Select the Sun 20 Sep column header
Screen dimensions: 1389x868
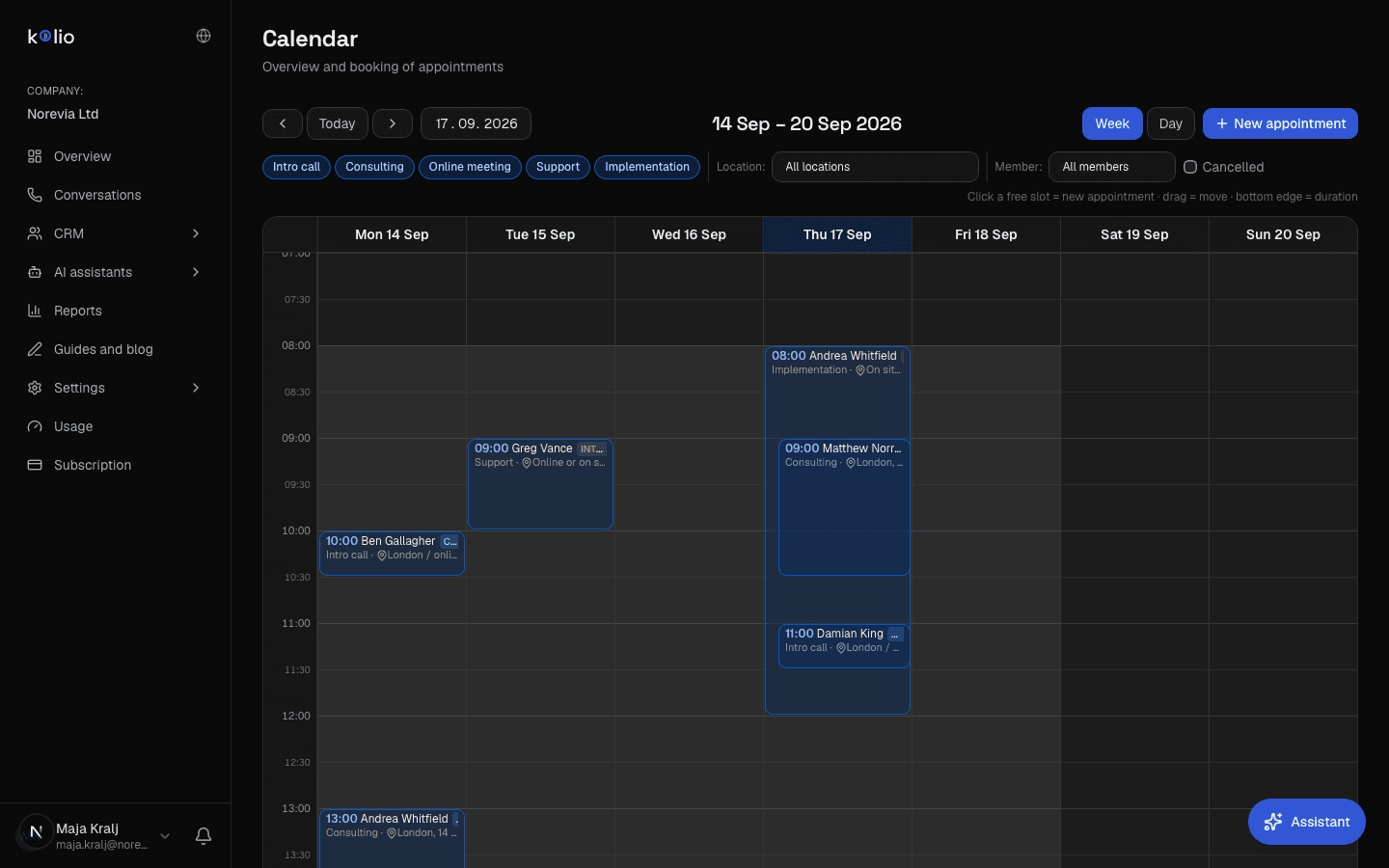(x=1283, y=234)
